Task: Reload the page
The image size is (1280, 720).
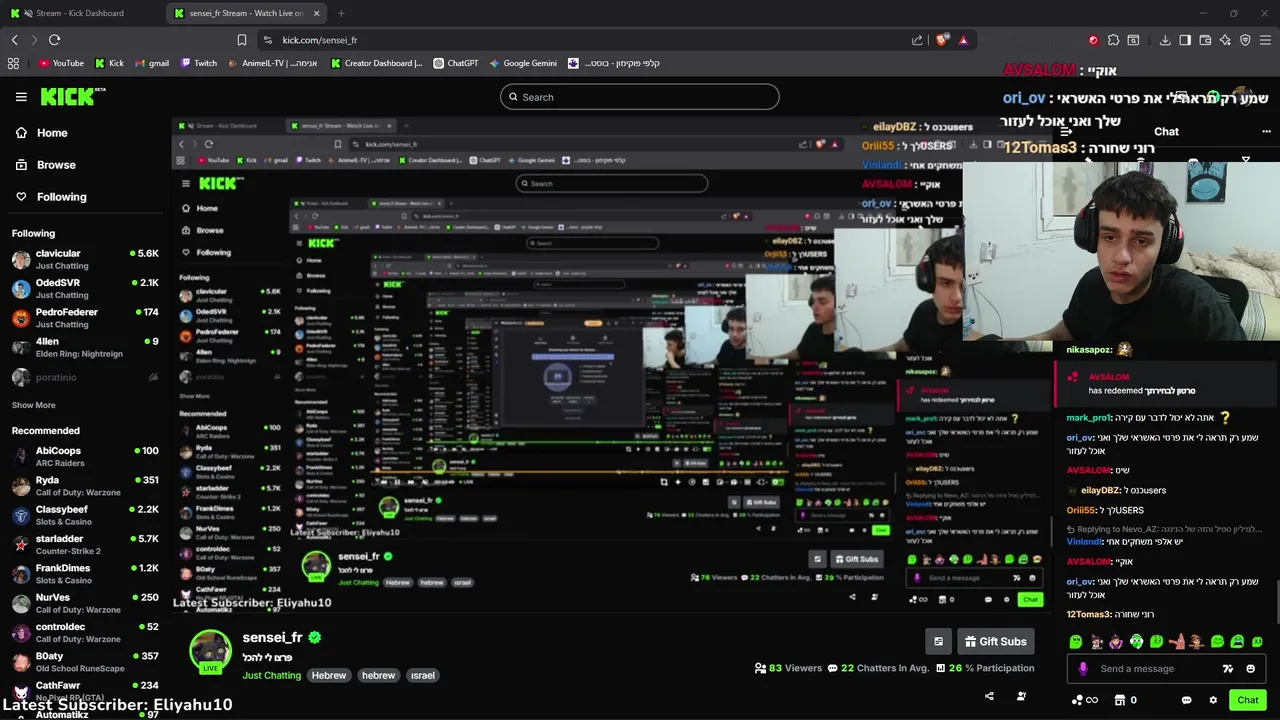Action: (x=54, y=40)
